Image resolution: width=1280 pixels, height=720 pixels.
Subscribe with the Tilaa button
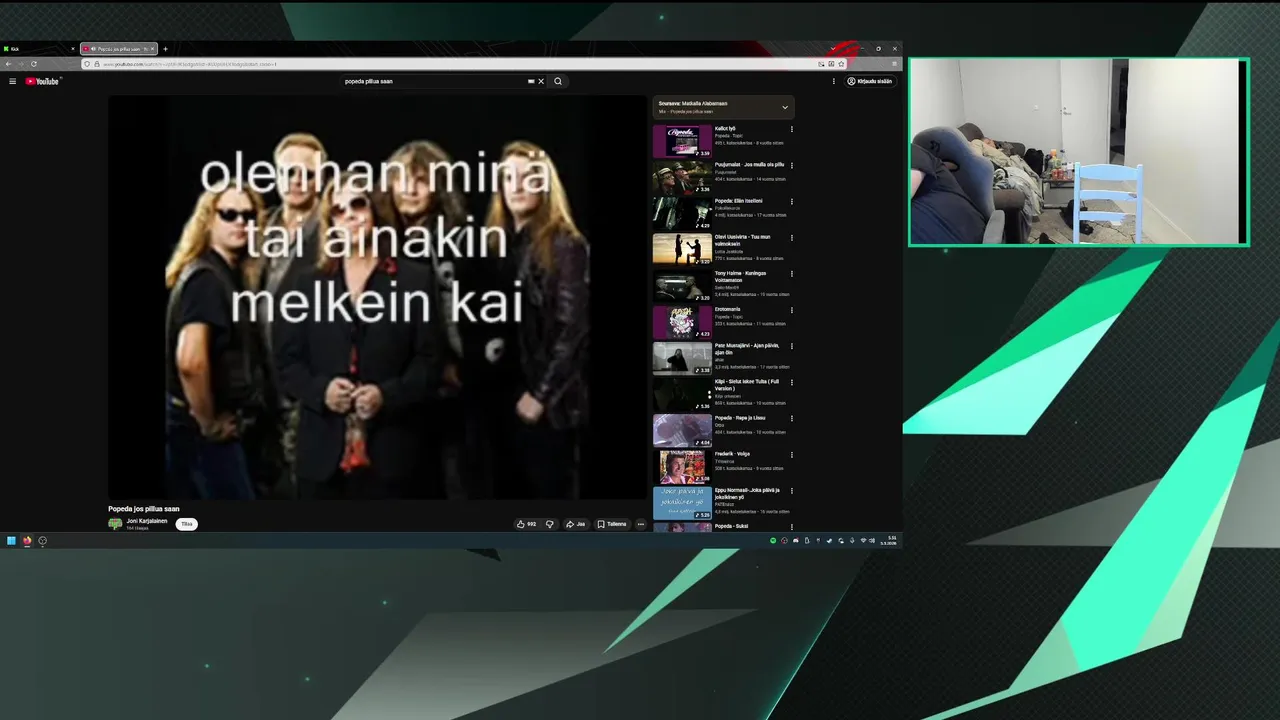186,524
